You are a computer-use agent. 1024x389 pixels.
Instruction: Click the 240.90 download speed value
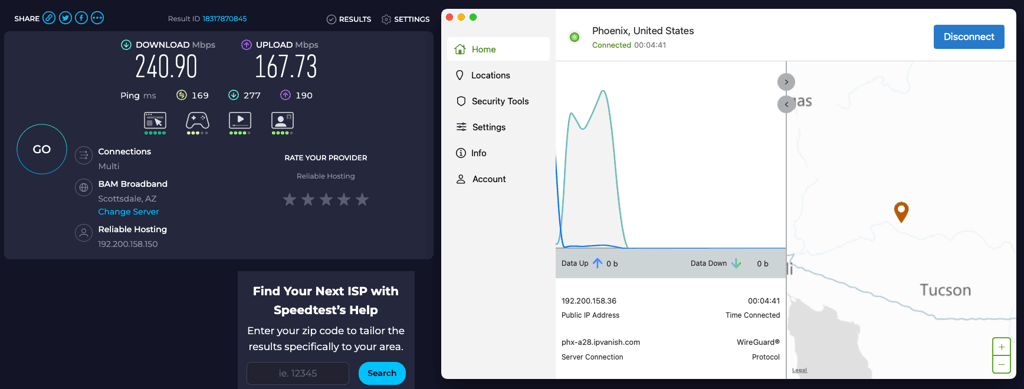[x=166, y=67]
